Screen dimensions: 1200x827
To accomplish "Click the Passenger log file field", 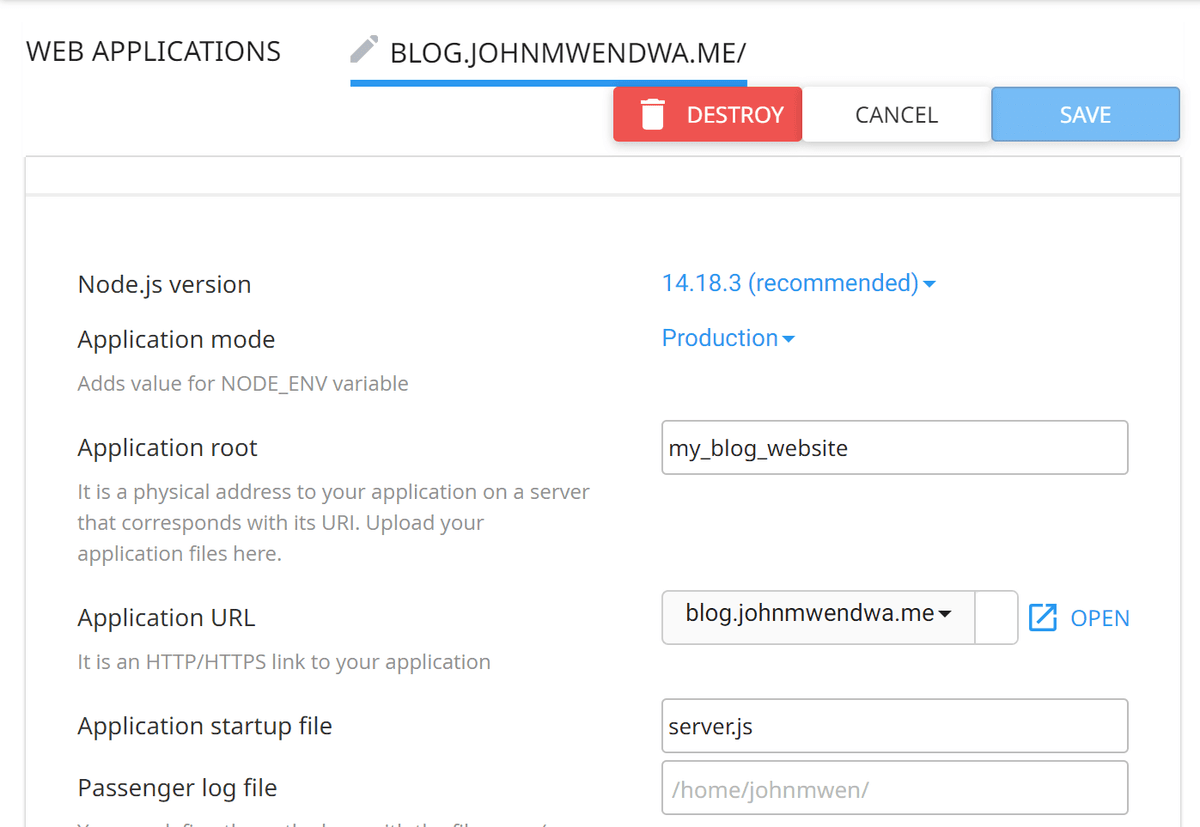I will tap(893, 788).
